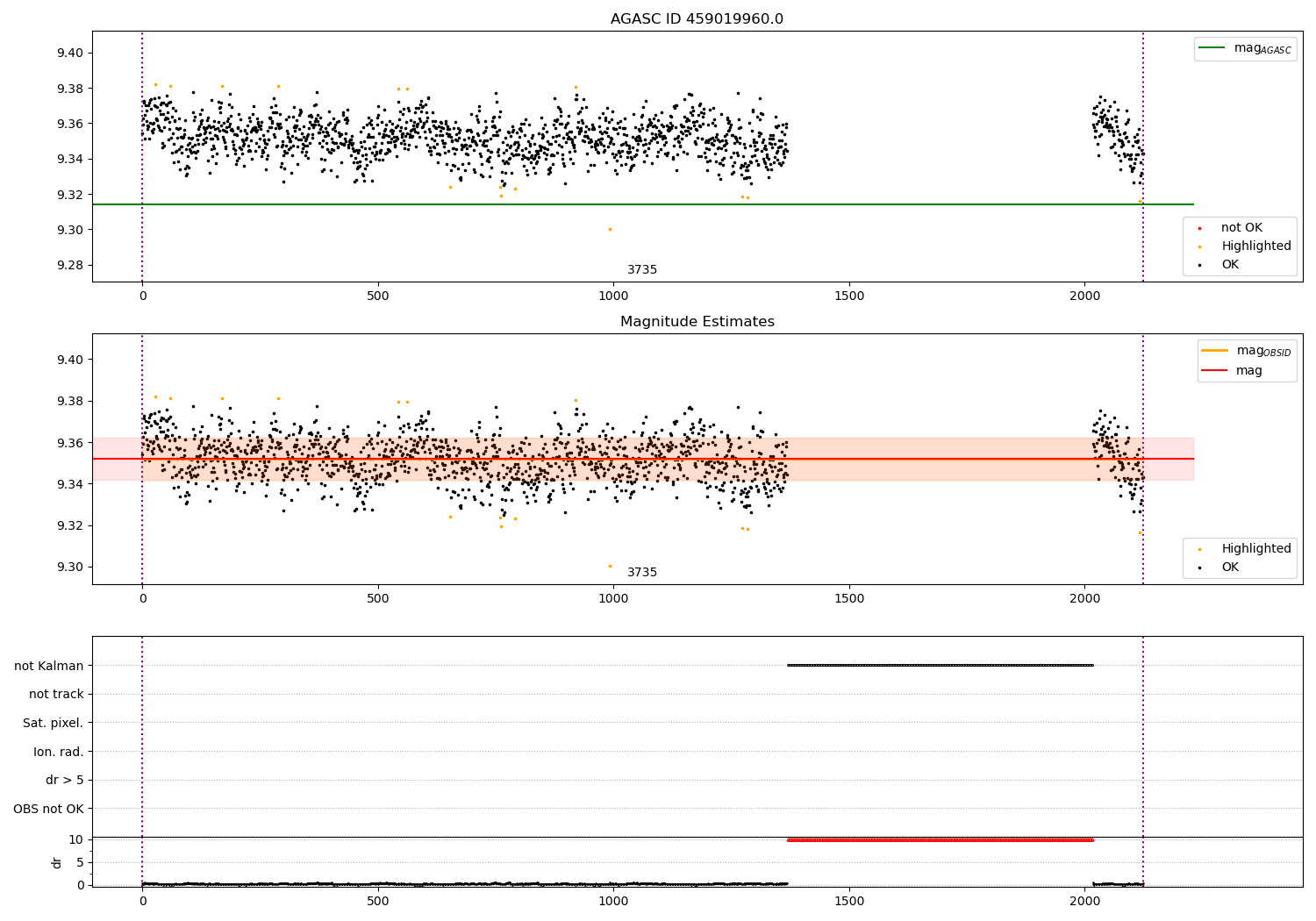Click the 500 x-axis tick in middle plot

click(x=378, y=599)
